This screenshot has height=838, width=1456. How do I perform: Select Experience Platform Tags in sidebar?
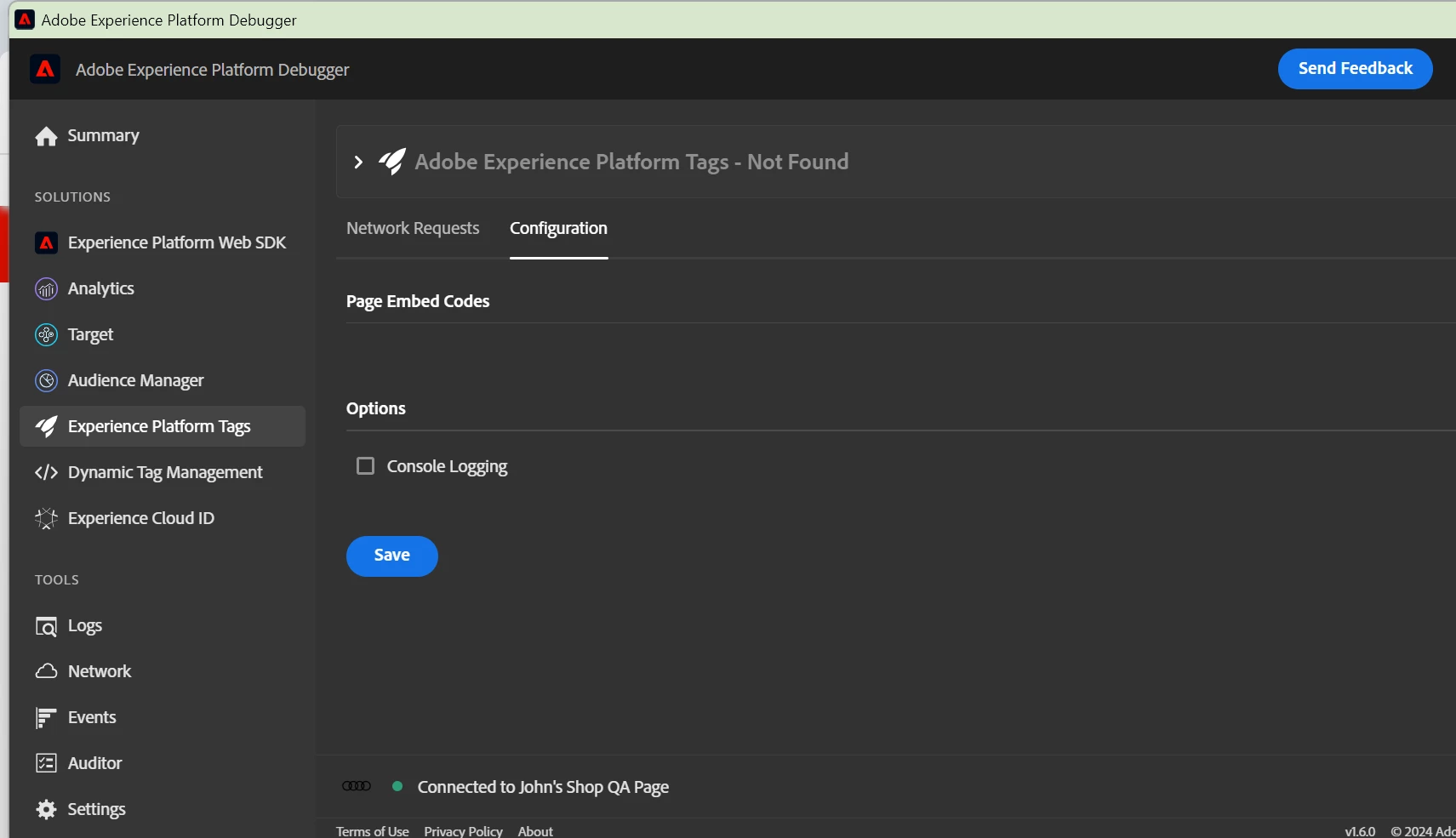(162, 426)
